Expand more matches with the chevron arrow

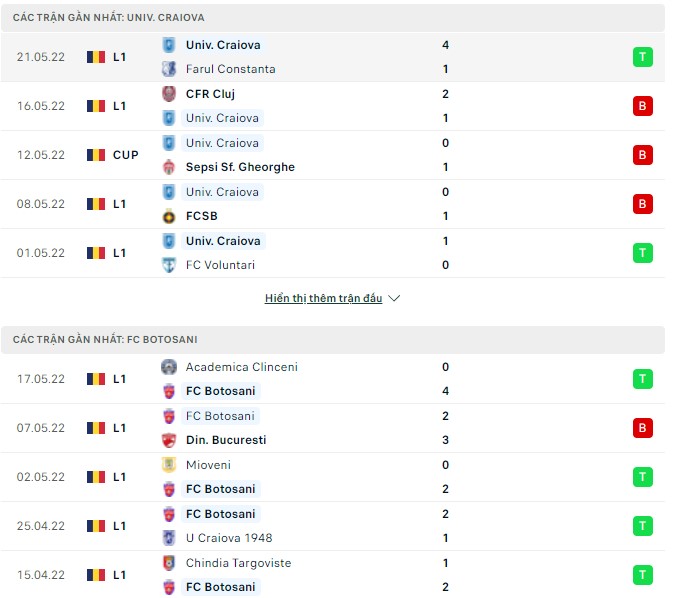pyautogui.click(x=394, y=298)
